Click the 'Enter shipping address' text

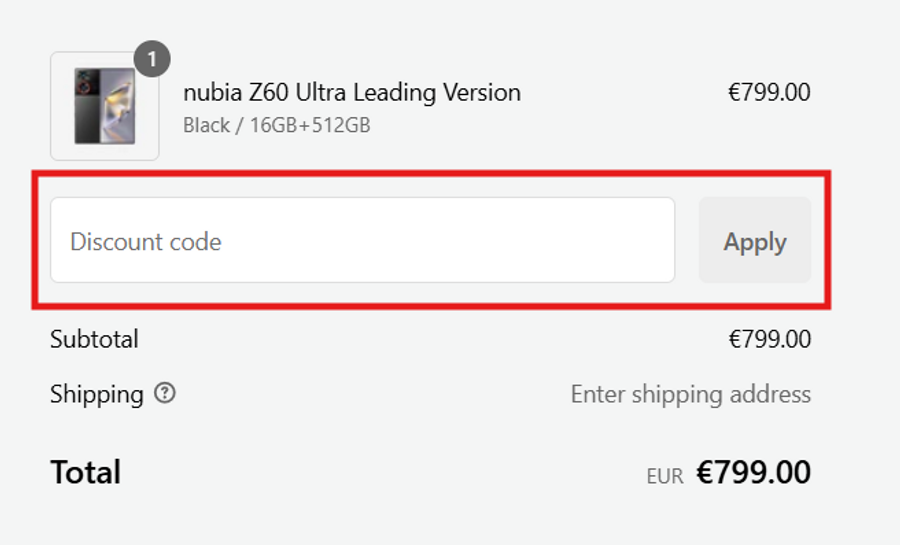(690, 394)
